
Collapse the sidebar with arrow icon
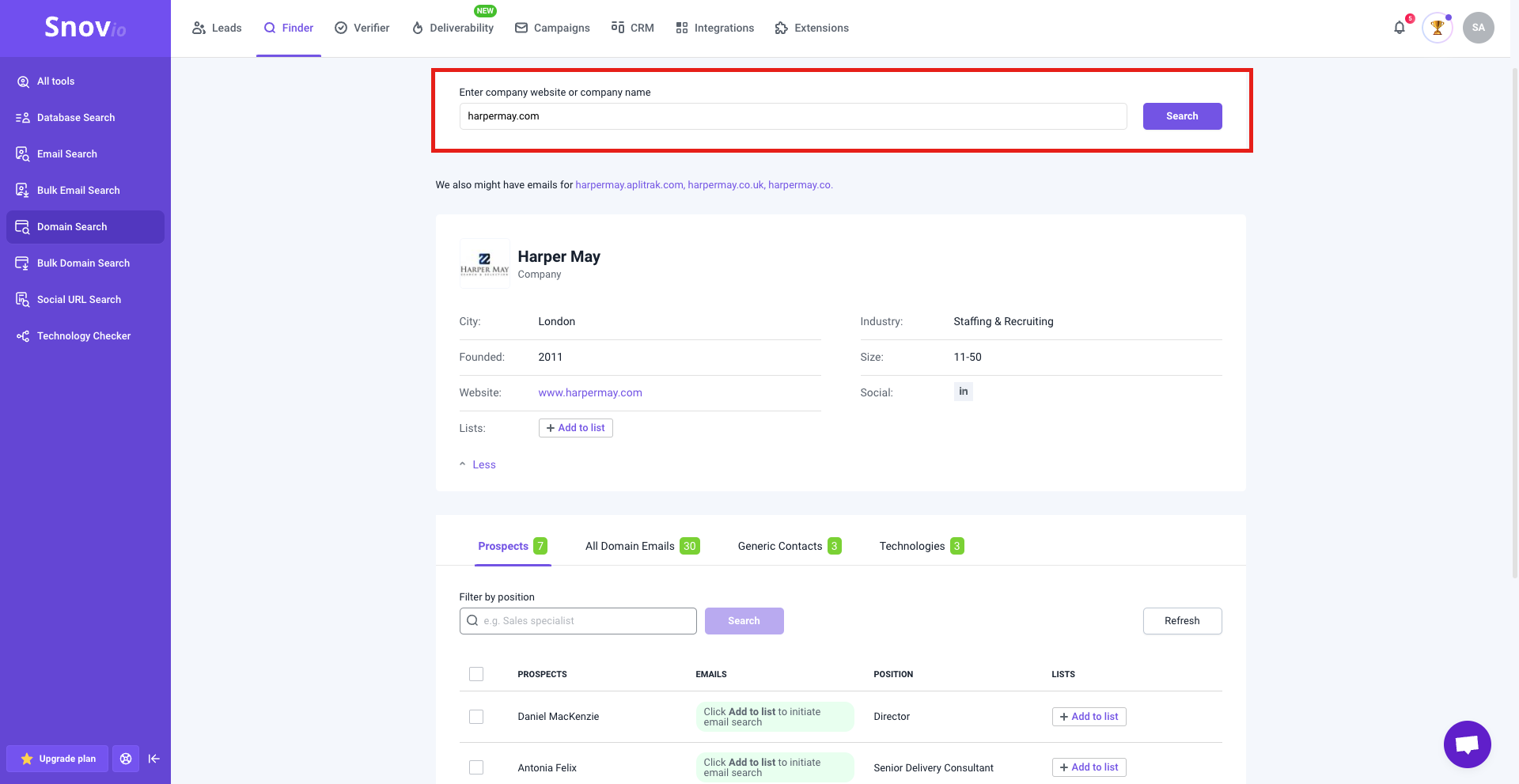pyautogui.click(x=154, y=759)
